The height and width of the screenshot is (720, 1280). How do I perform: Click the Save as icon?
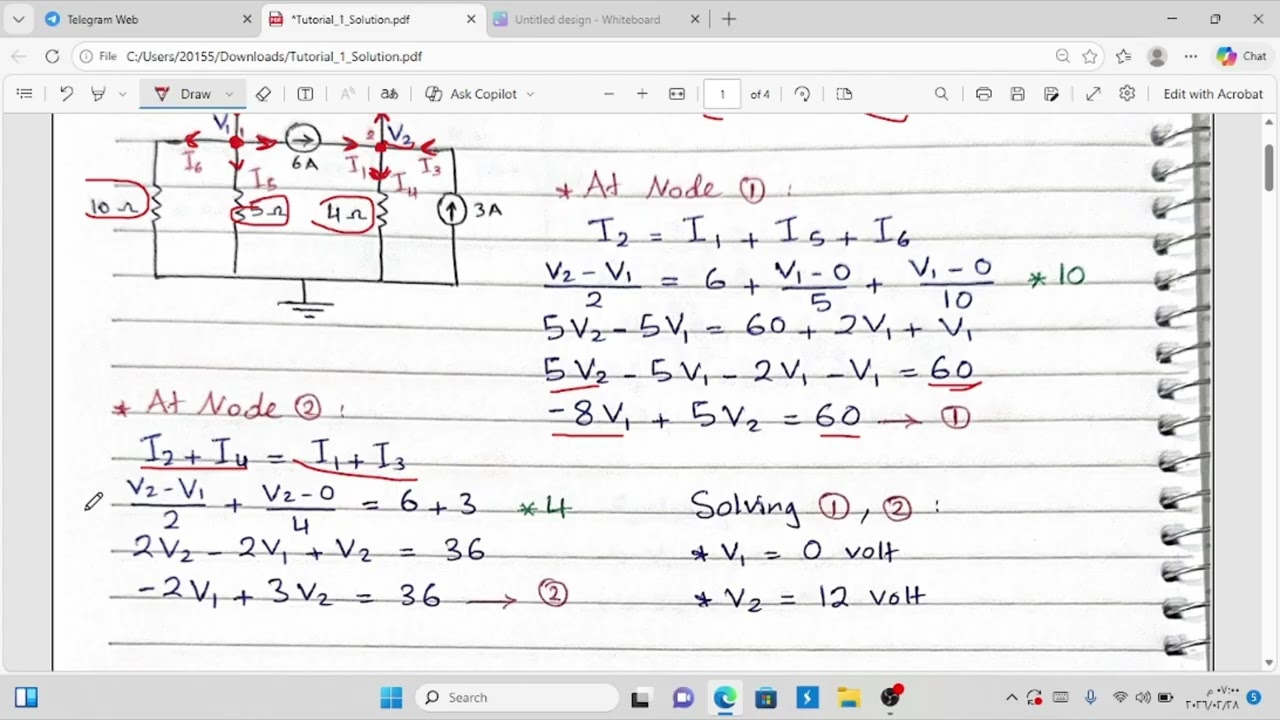(x=1051, y=94)
